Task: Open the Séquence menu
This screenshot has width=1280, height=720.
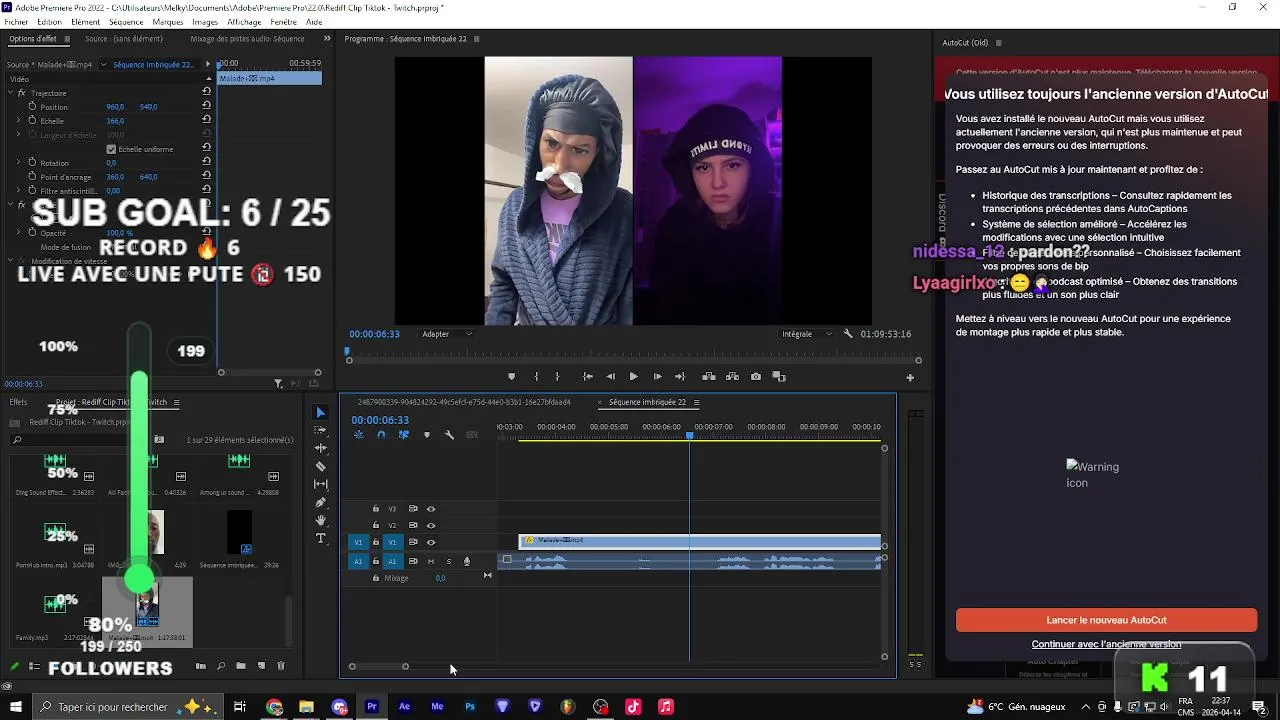Action: point(126,22)
